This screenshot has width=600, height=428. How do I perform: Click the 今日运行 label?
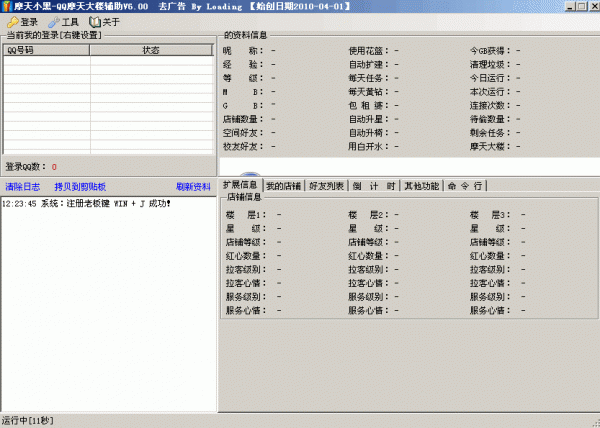[x=491, y=78]
